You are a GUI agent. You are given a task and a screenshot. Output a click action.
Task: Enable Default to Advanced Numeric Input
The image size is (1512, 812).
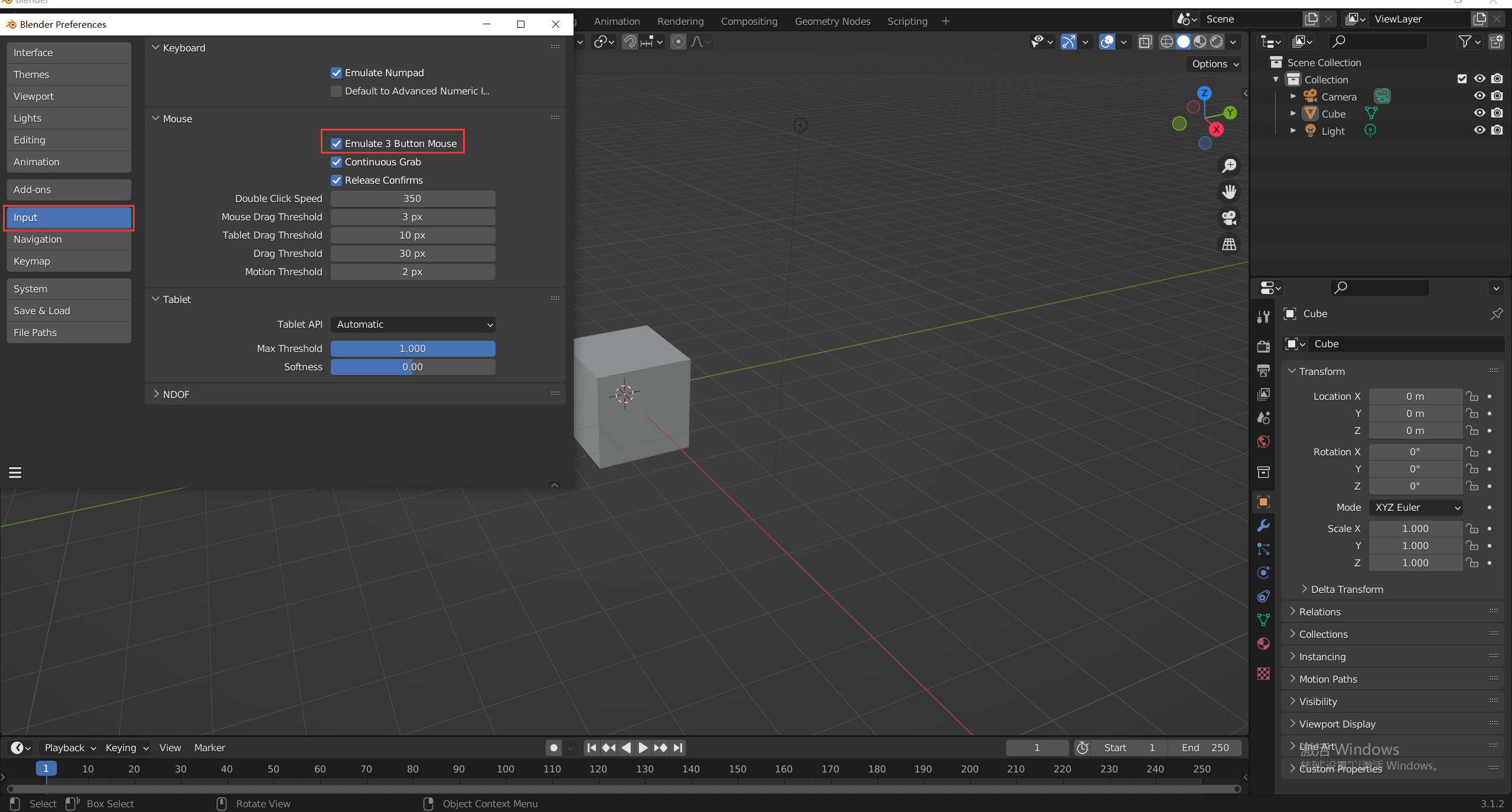[336, 91]
